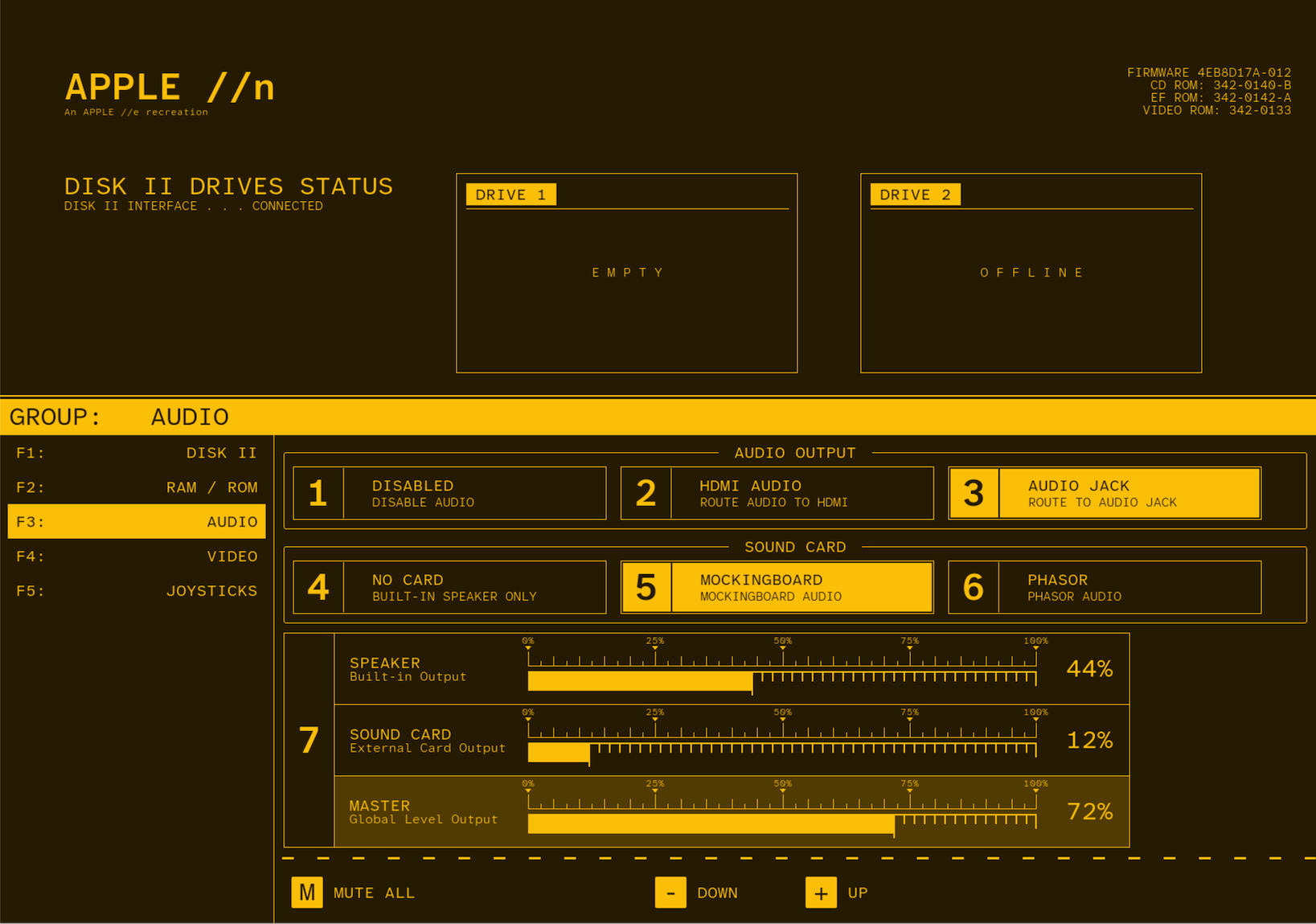Select the F3 AUDIO group
This screenshot has height=924, width=1316.
[x=137, y=522]
